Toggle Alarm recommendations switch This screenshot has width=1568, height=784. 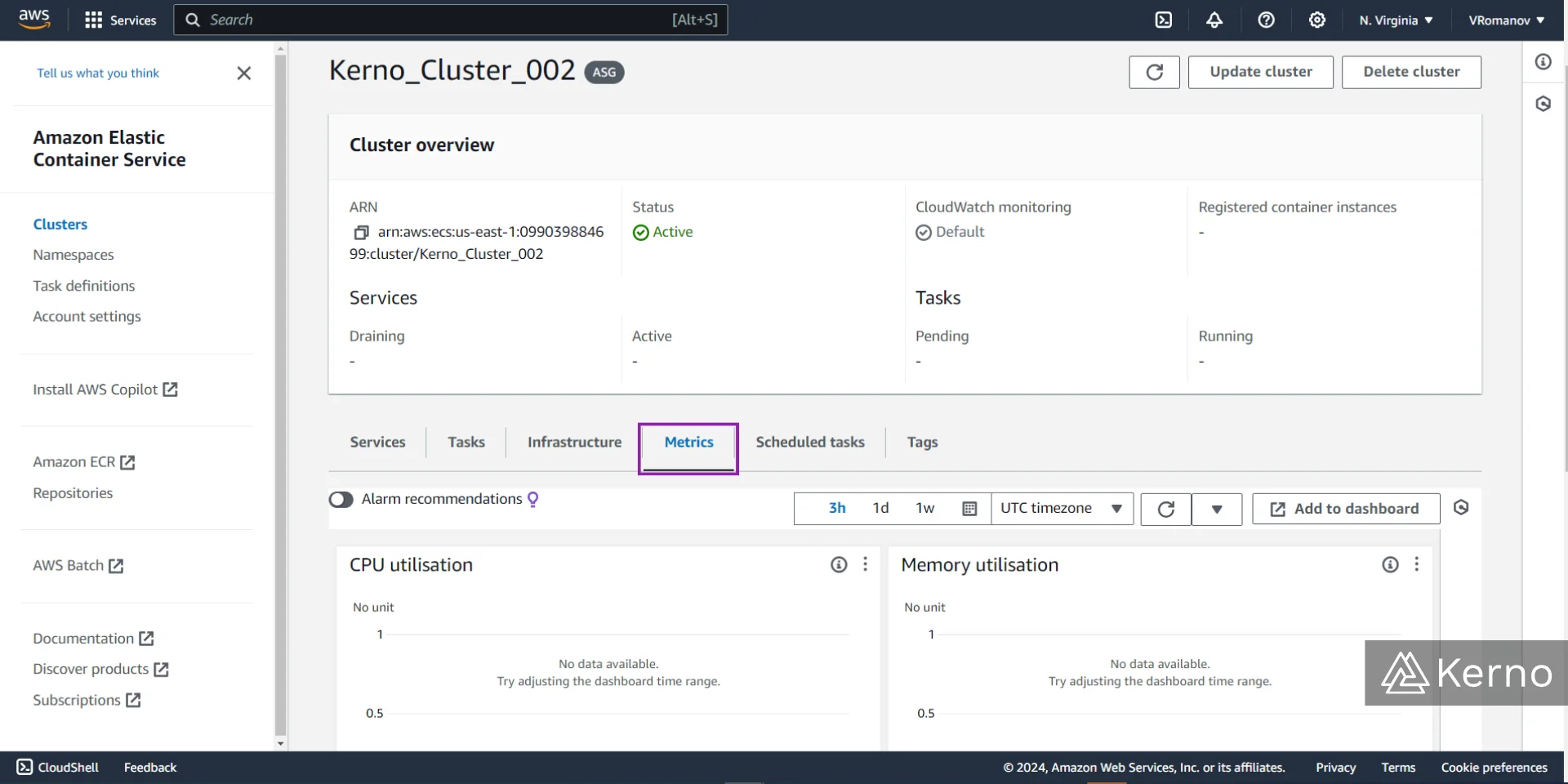tap(341, 499)
